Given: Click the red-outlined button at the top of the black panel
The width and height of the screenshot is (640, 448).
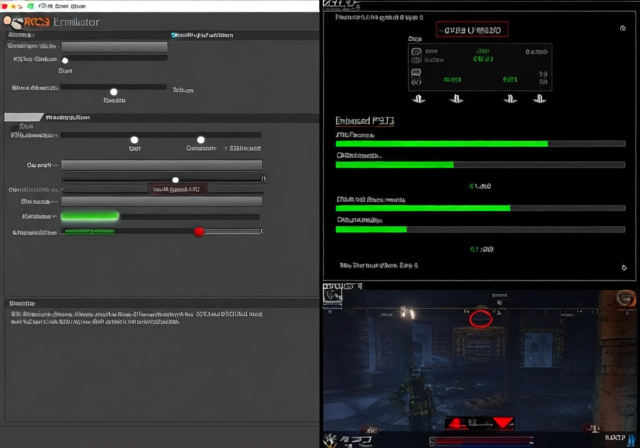Looking at the screenshot, I should (x=472, y=30).
